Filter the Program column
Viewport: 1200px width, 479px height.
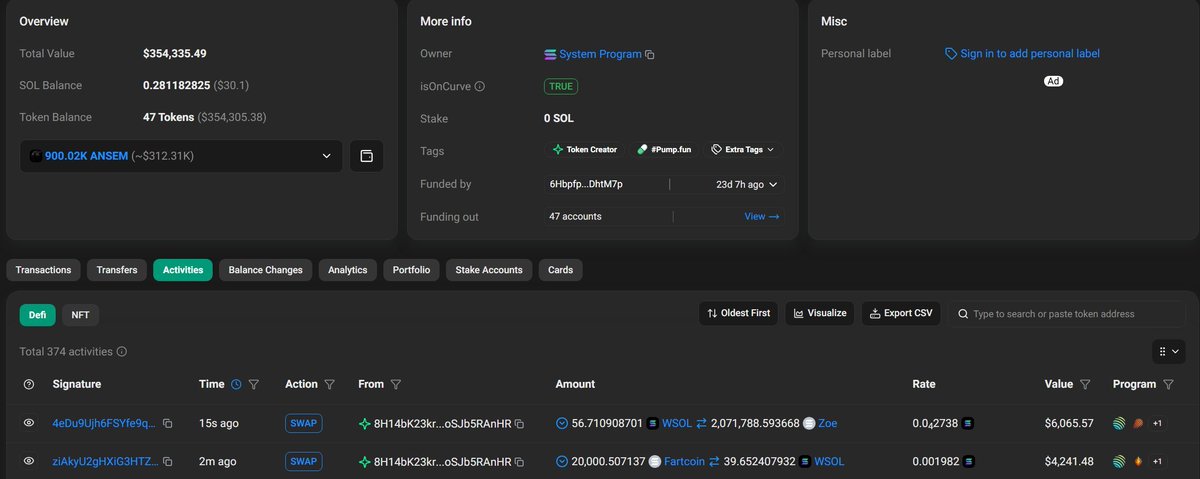click(x=1168, y=384)
